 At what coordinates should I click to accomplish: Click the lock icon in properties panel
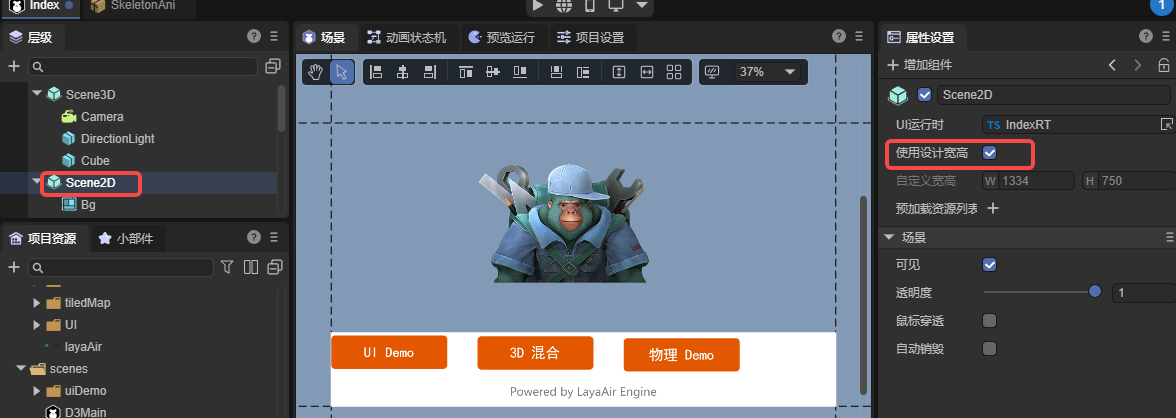click(1163, 65)
